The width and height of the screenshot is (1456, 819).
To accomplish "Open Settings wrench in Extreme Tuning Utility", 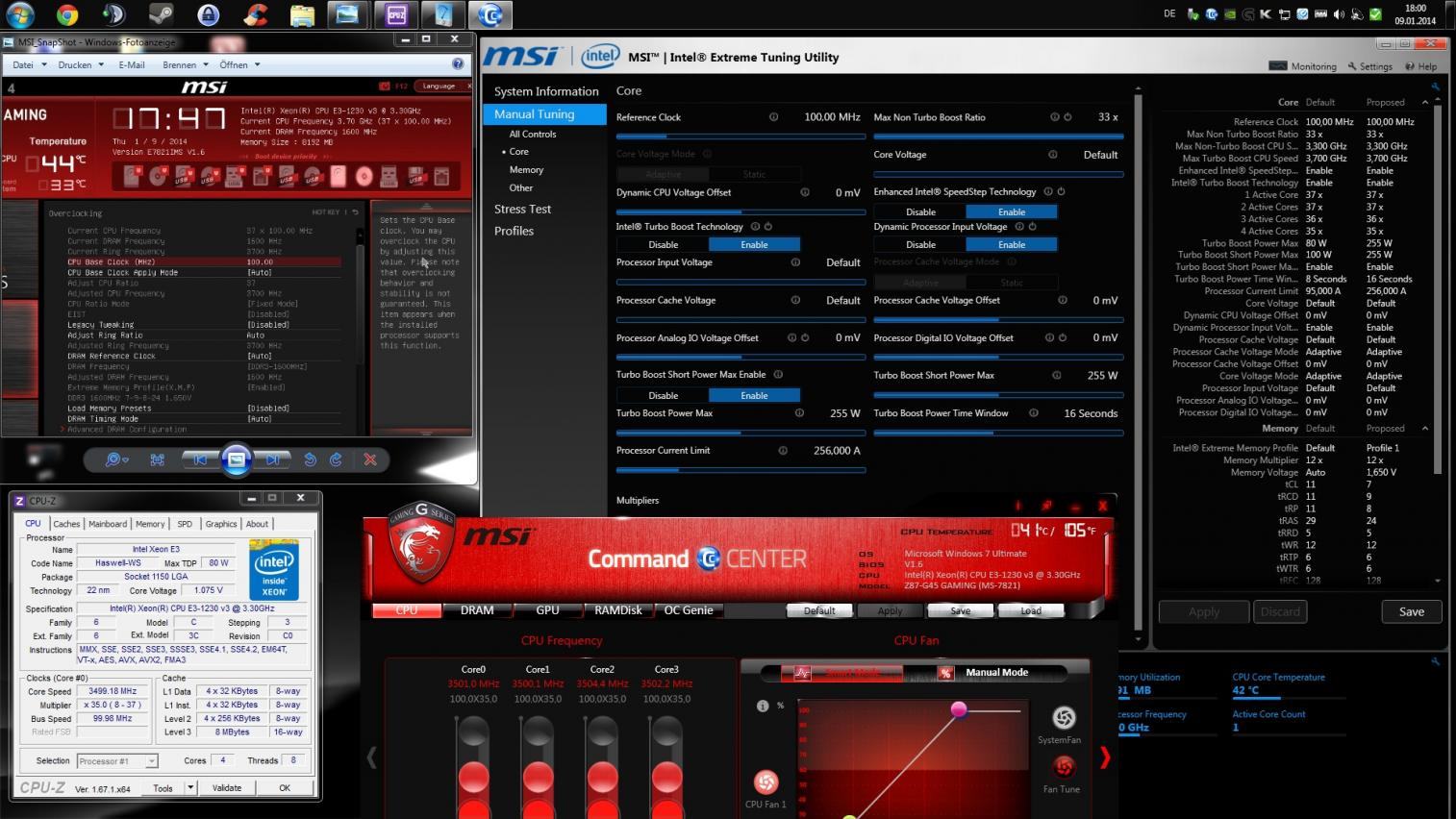I will (x=1369, y=66).
